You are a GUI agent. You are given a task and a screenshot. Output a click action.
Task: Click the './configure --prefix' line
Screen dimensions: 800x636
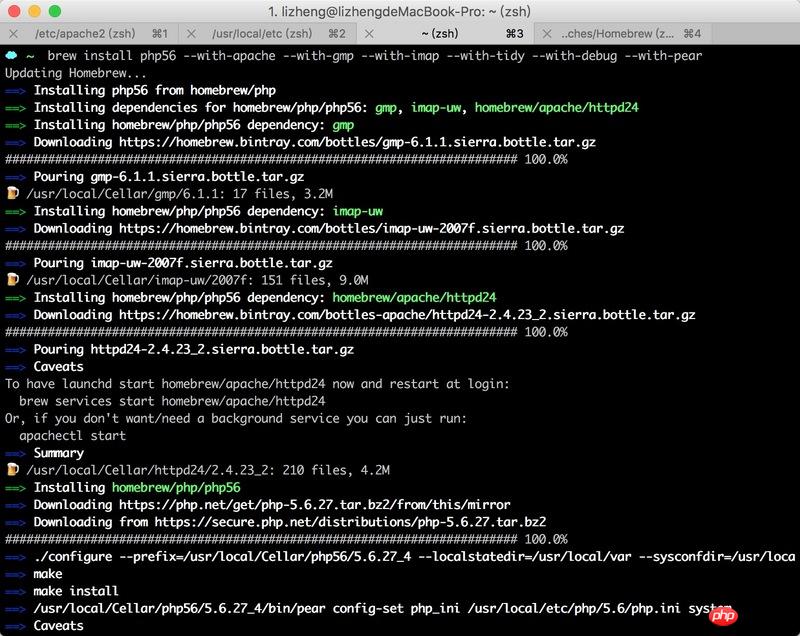(x=414, y=556)
